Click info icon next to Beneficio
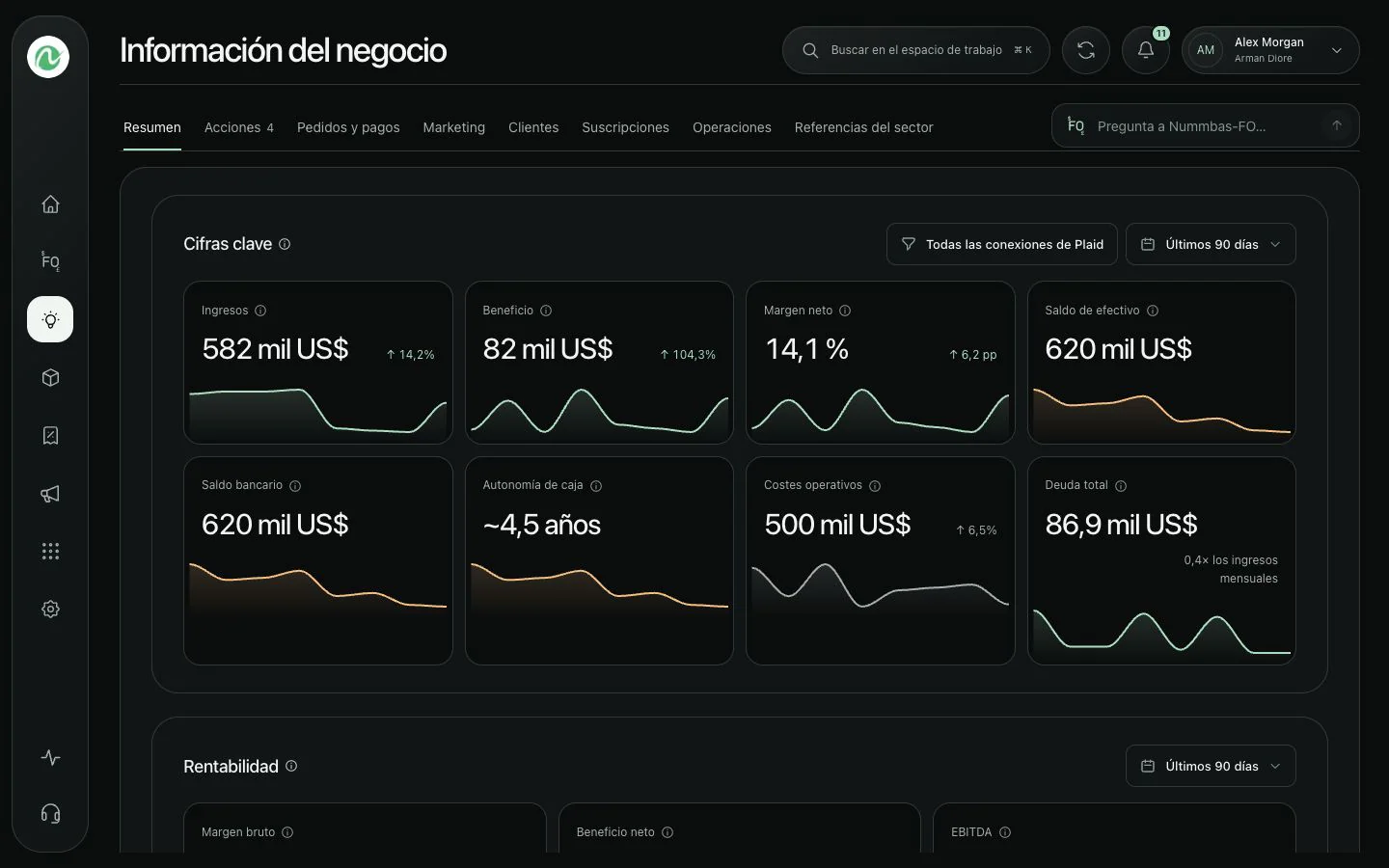 coord(546,311)
